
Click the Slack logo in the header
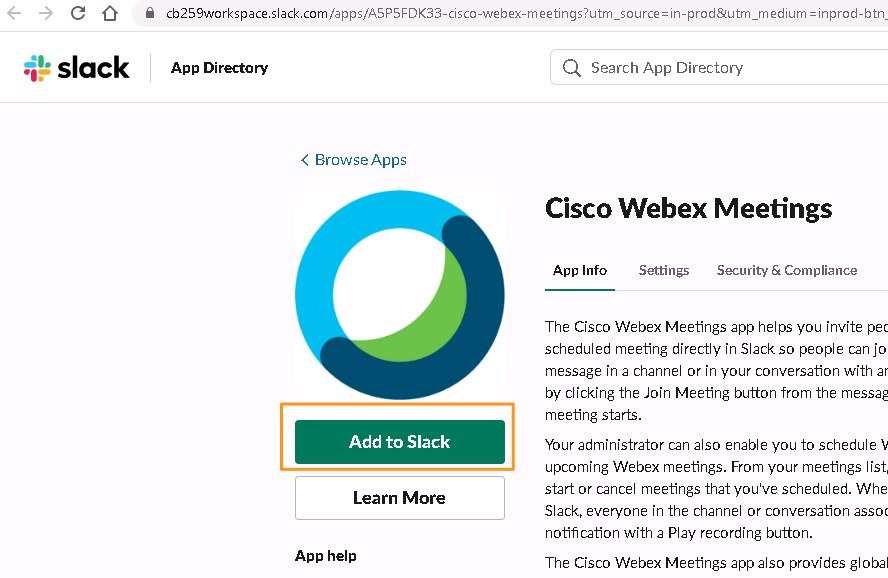76,68
